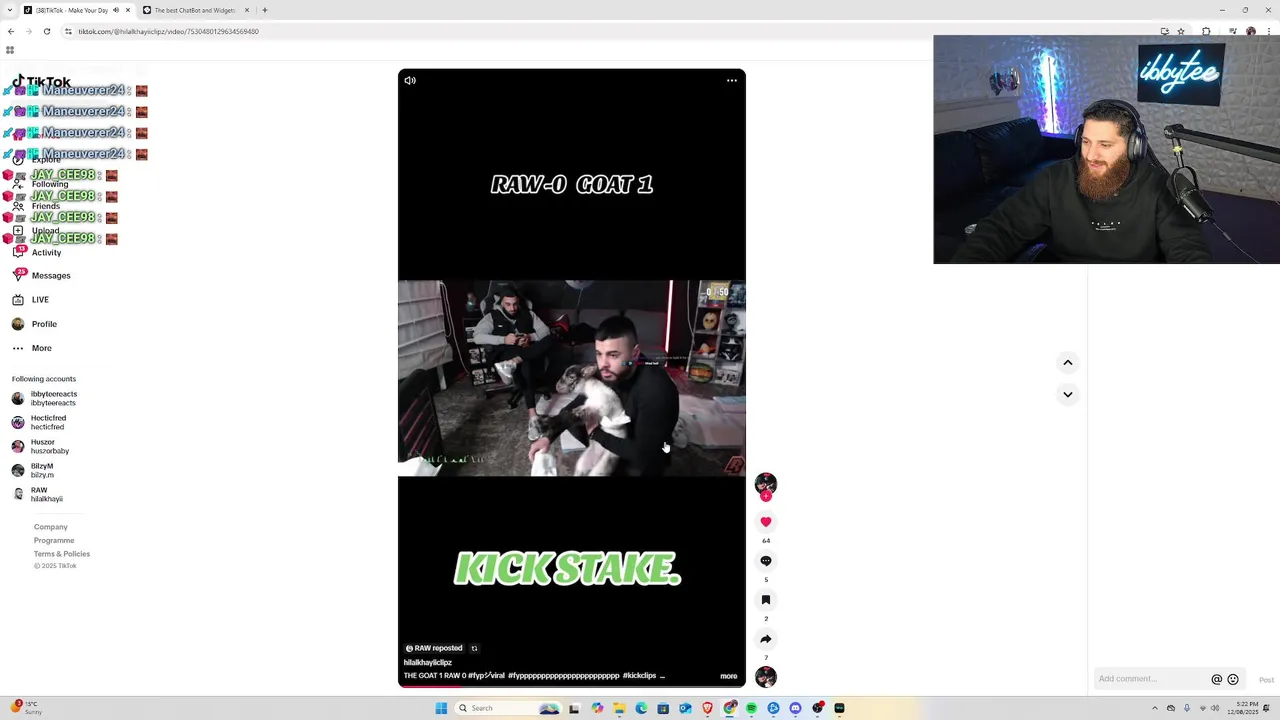
Task: Open Activity in the TikTok sidebar
Action: coord(46,252)
